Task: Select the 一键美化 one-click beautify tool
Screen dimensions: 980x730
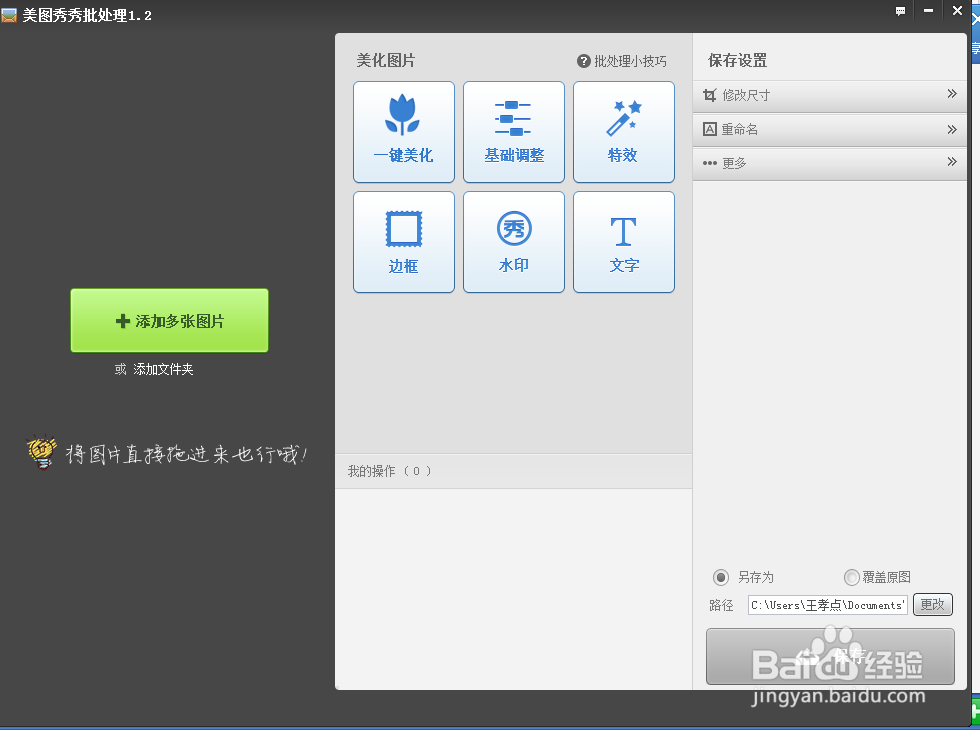Action: 403,131
